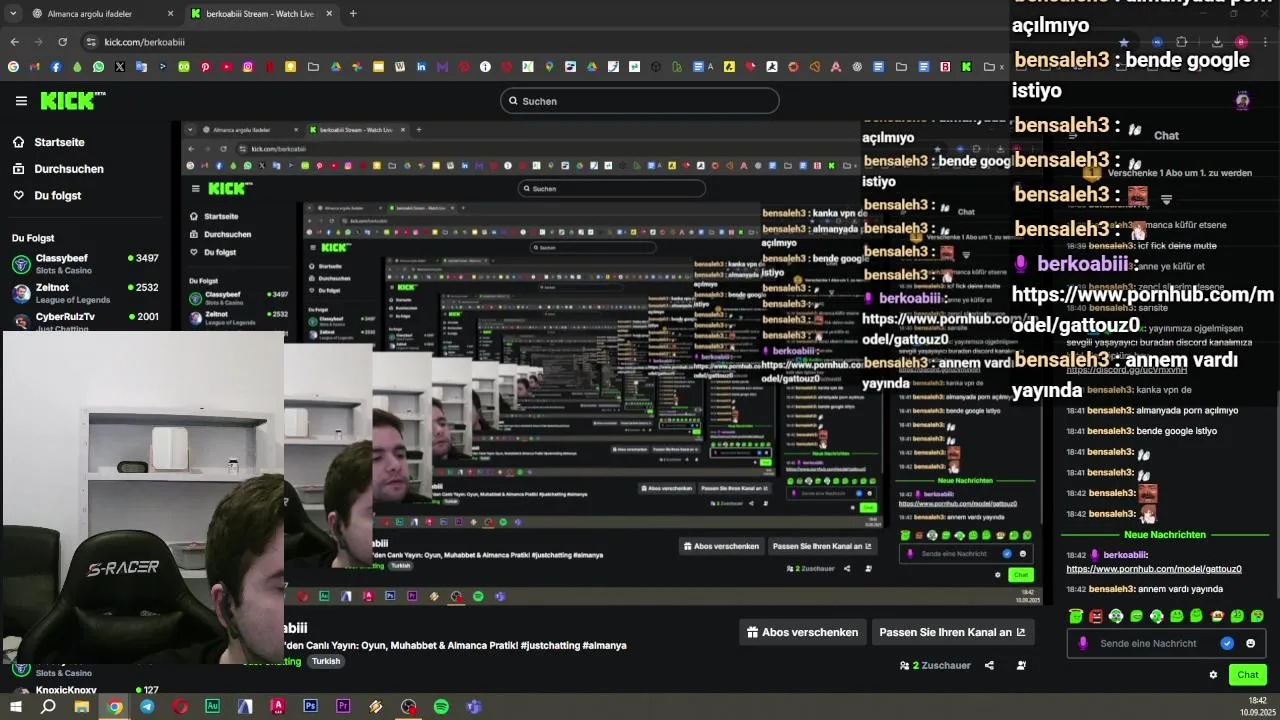Launch Premiere Pro from the taskbar
1280x720 pixels.
click(343, 706)
